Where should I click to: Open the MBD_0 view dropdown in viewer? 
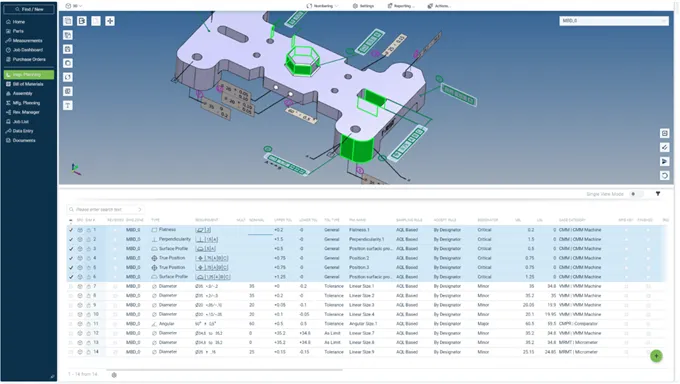pyautogui.click(x=614, y=21)
